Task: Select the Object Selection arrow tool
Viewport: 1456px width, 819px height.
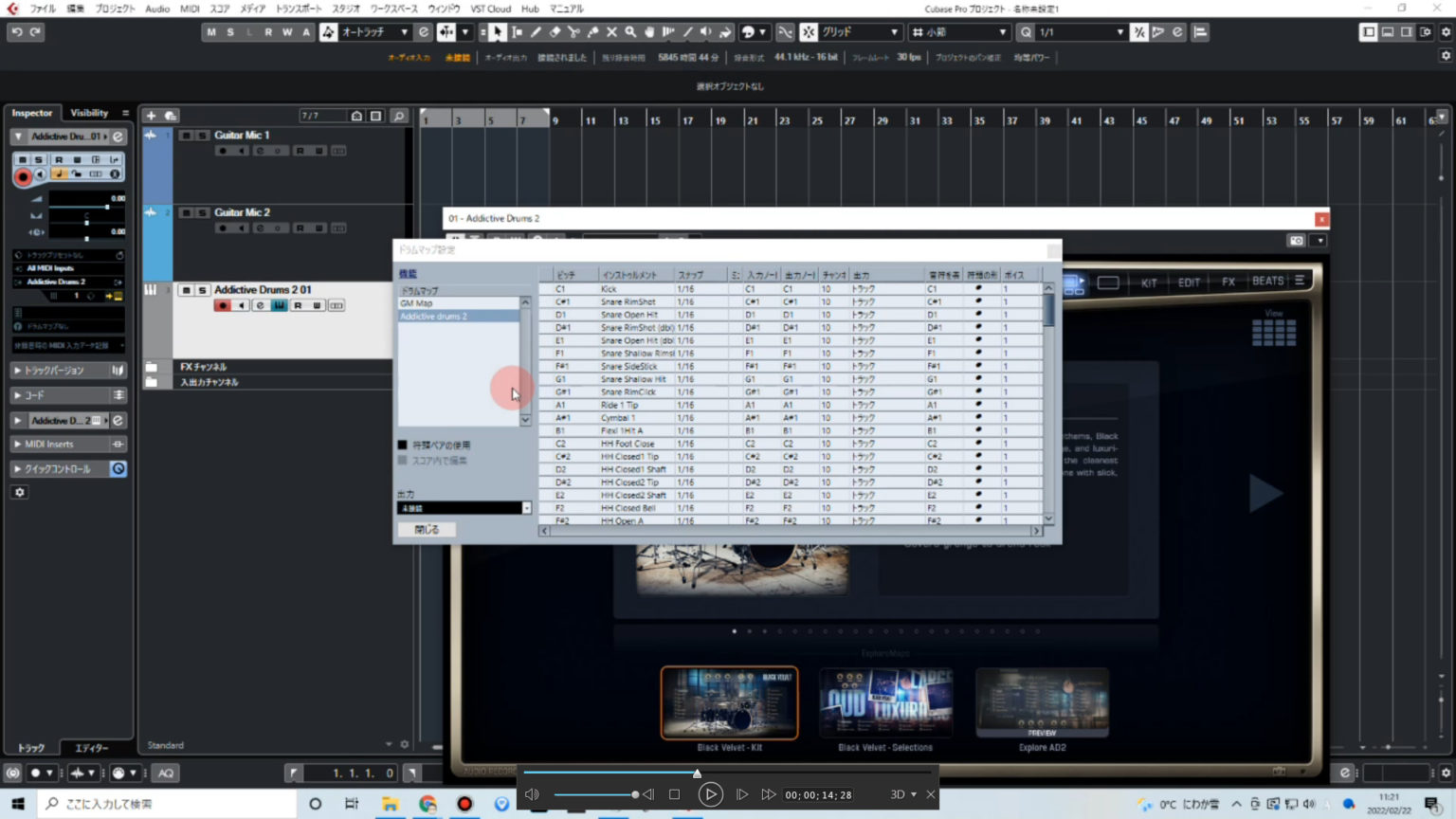Action: [496, 31]
